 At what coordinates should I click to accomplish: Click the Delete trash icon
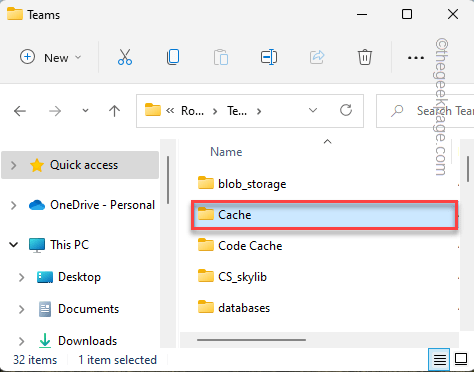[365, 57]
